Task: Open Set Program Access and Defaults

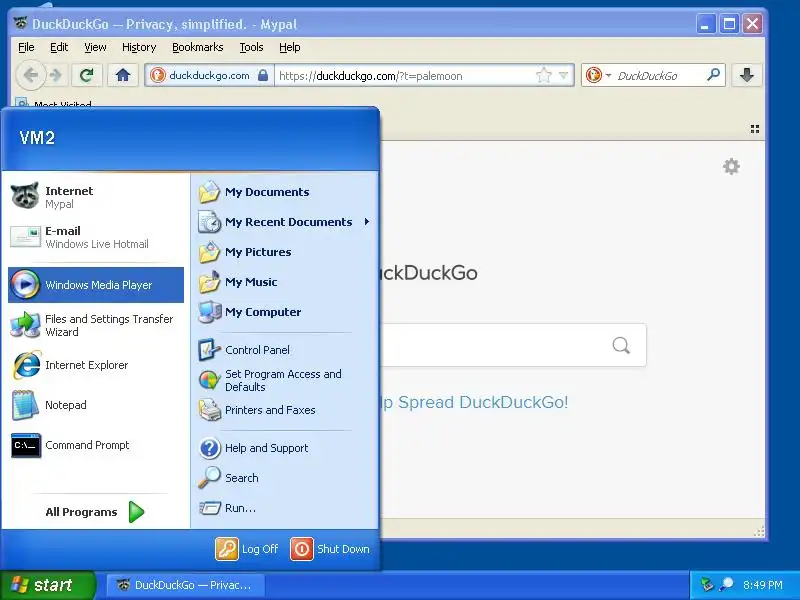Action: point(285,380)
